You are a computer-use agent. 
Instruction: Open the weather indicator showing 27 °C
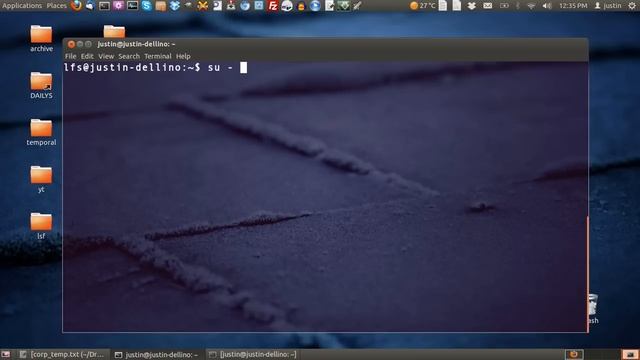[x=422, y=6]
